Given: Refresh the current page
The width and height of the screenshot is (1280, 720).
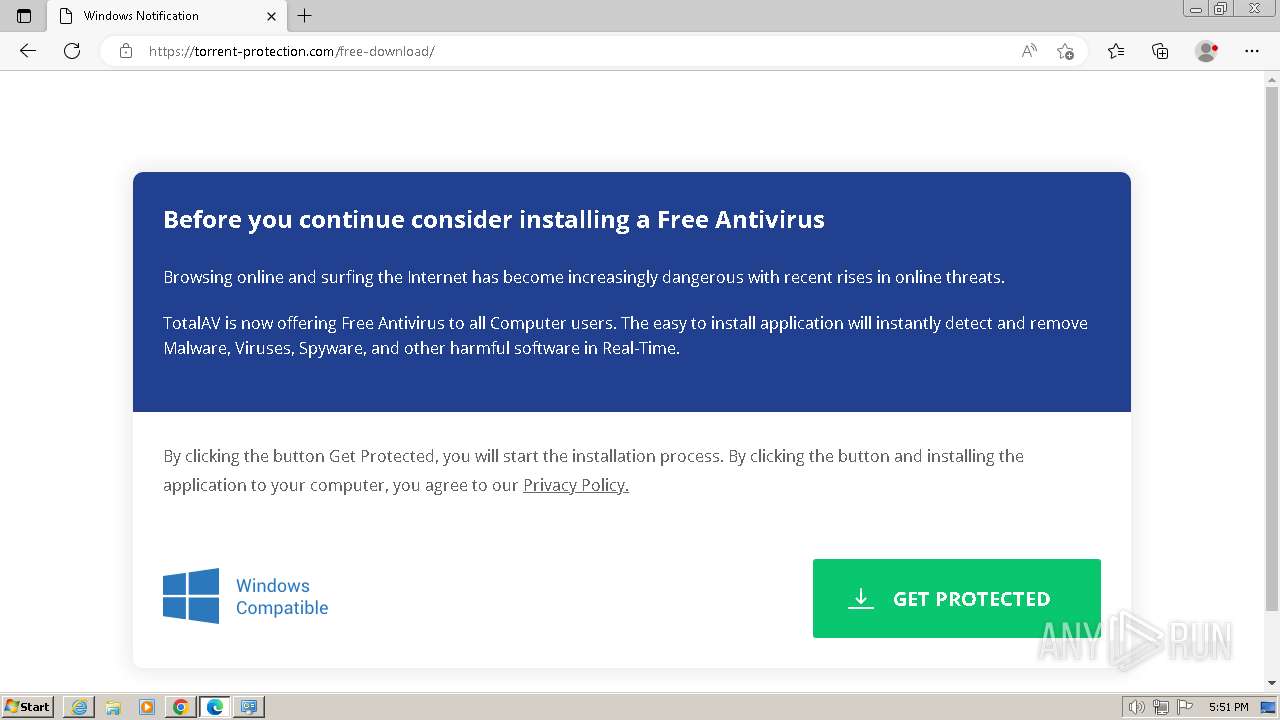Looking at the screenshot, I should [x=72, y=51].
